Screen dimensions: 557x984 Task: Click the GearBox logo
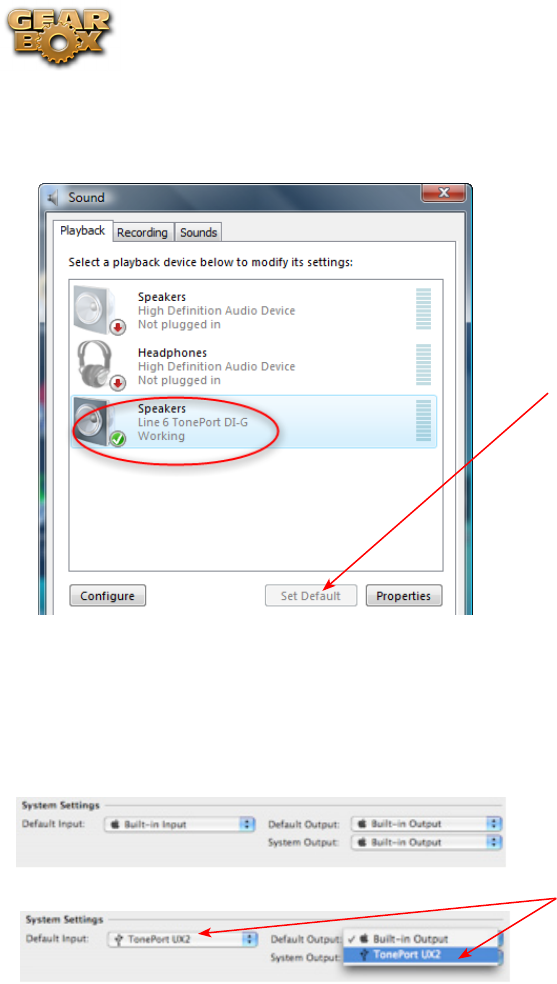coord(60,36)
